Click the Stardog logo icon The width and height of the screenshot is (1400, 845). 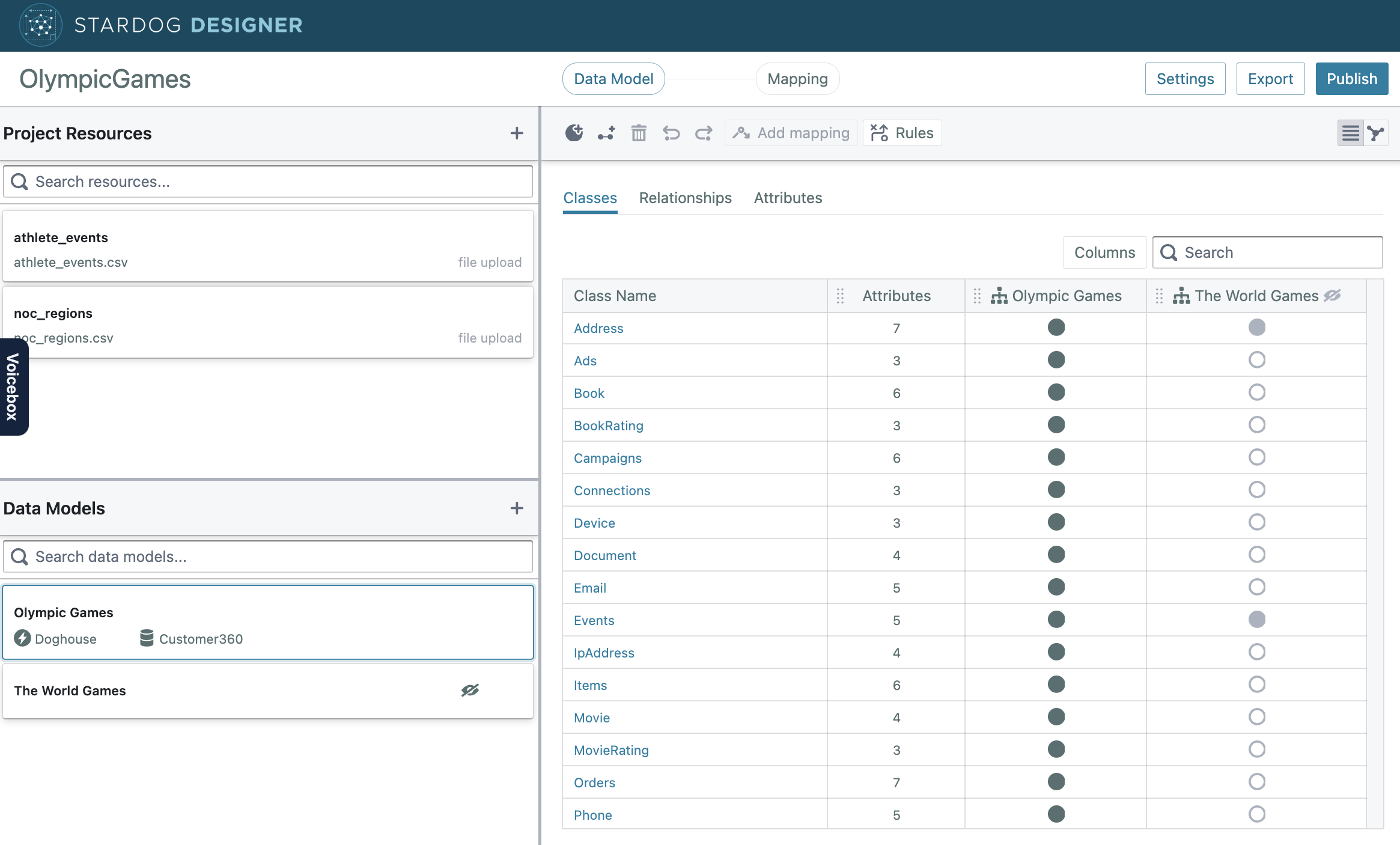[40, 25]
